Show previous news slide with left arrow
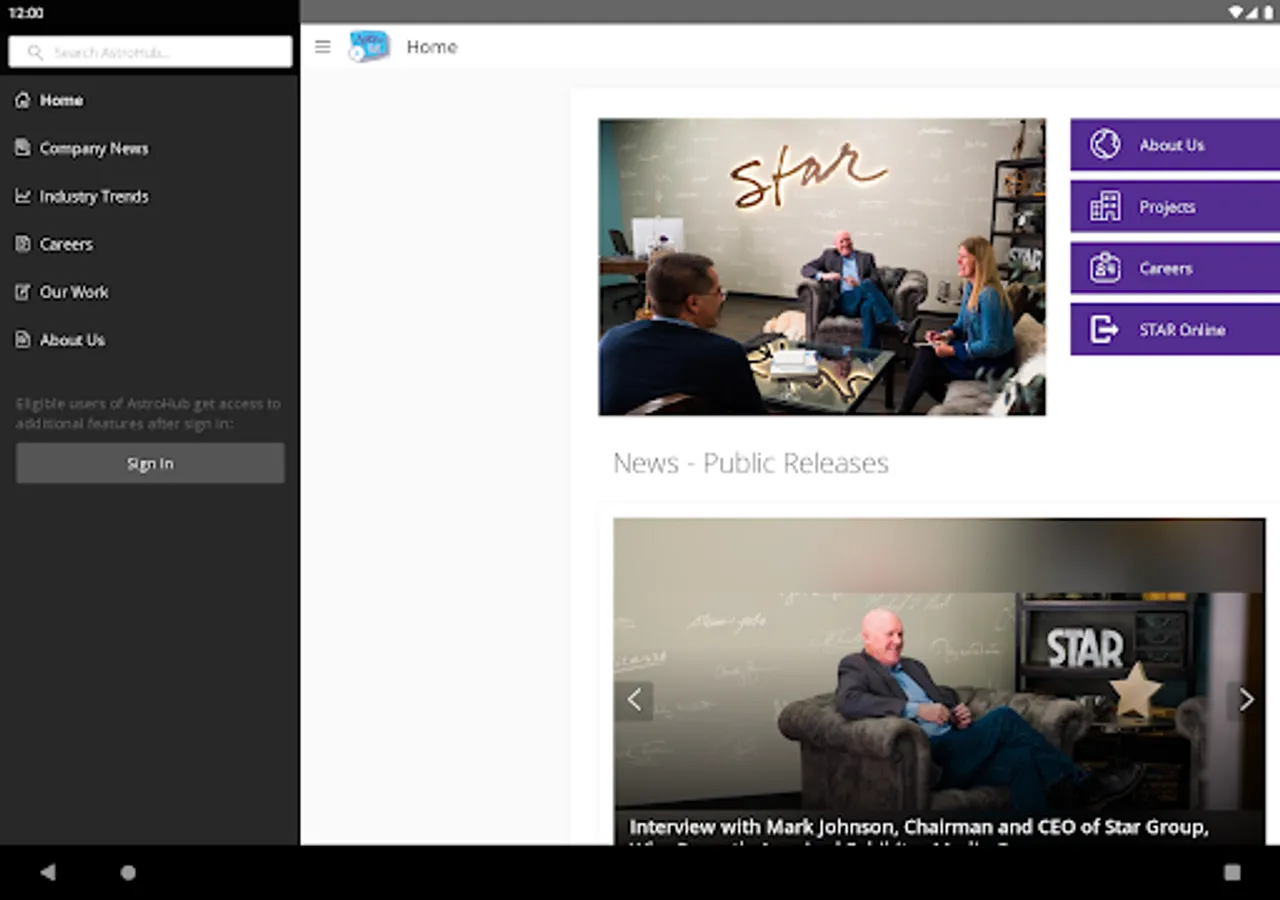The width and height of the screenshot is (1280, 900). [x=634, y=700]
